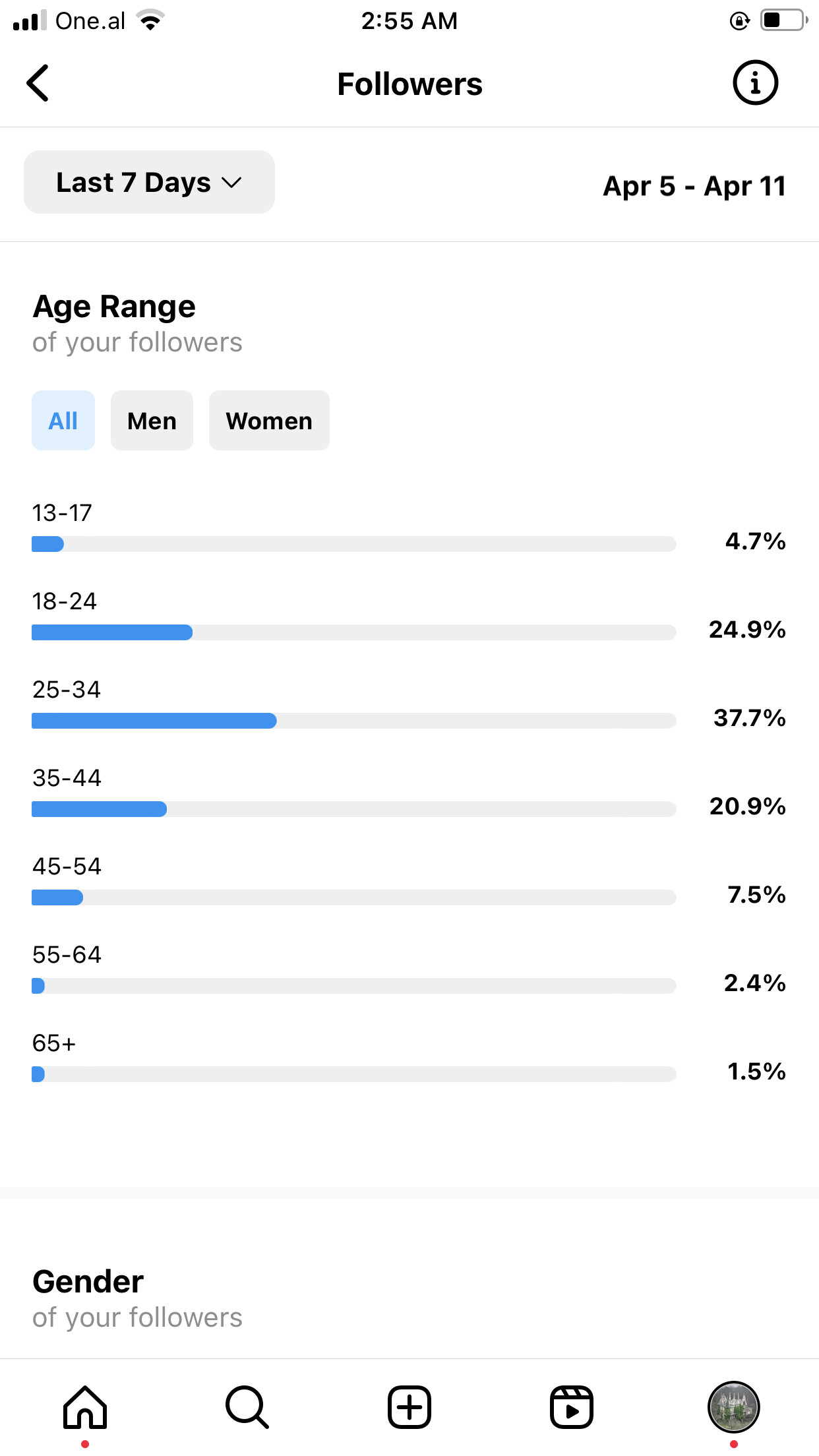
Task: Tap the back arrow icon
Action: [x=38, y=83]
